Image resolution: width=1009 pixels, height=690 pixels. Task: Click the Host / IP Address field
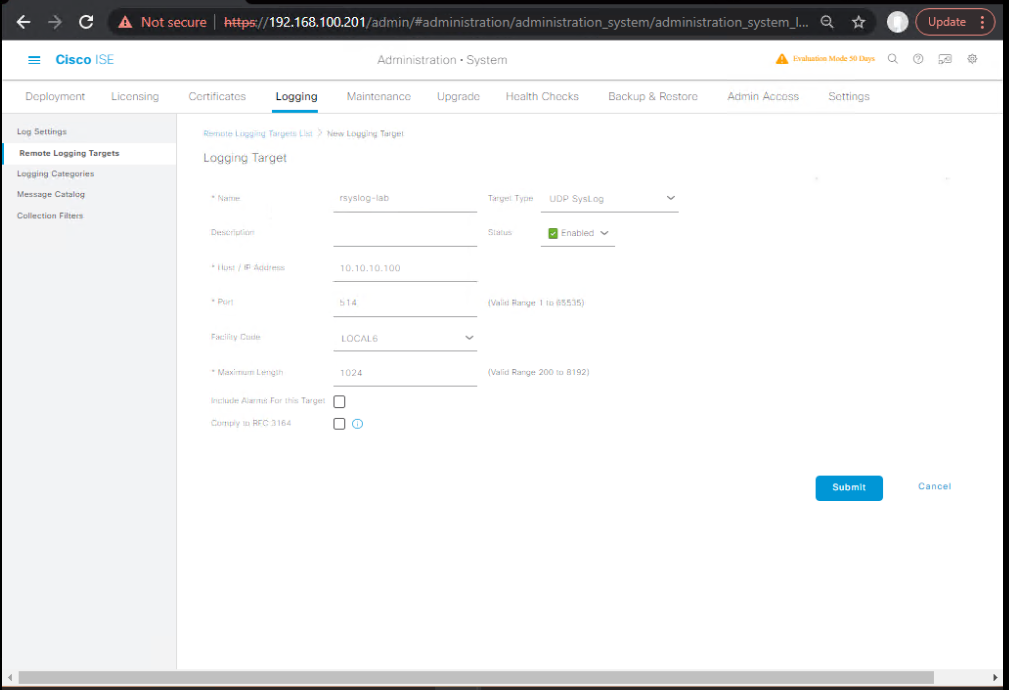pyautogui.click(x=404, y=268)
